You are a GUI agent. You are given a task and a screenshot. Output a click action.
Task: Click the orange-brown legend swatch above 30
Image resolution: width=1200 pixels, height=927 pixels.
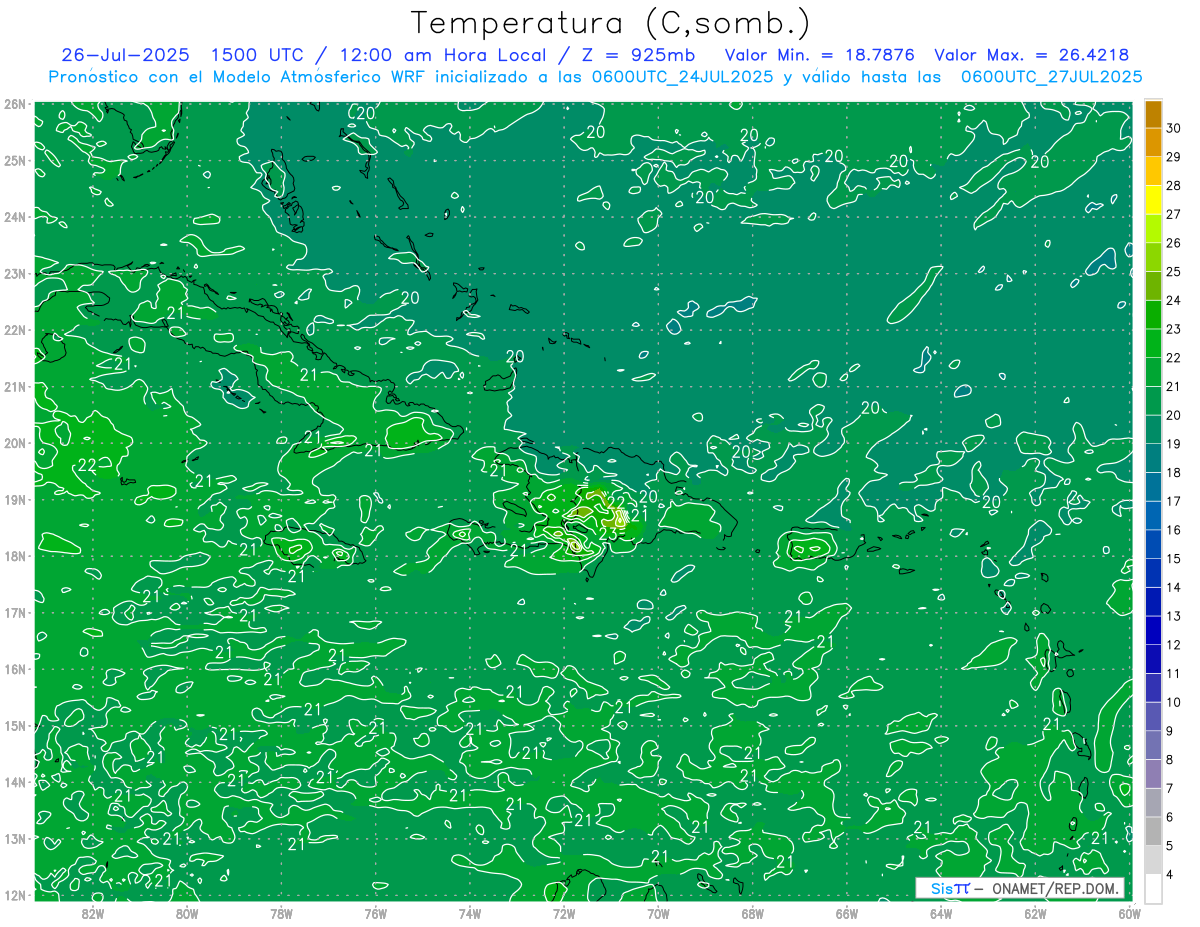point(1153,114)
